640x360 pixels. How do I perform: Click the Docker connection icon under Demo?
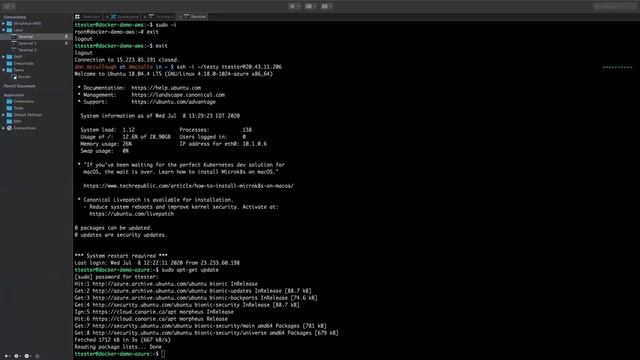pyautogui.click(x=14, y=77)
